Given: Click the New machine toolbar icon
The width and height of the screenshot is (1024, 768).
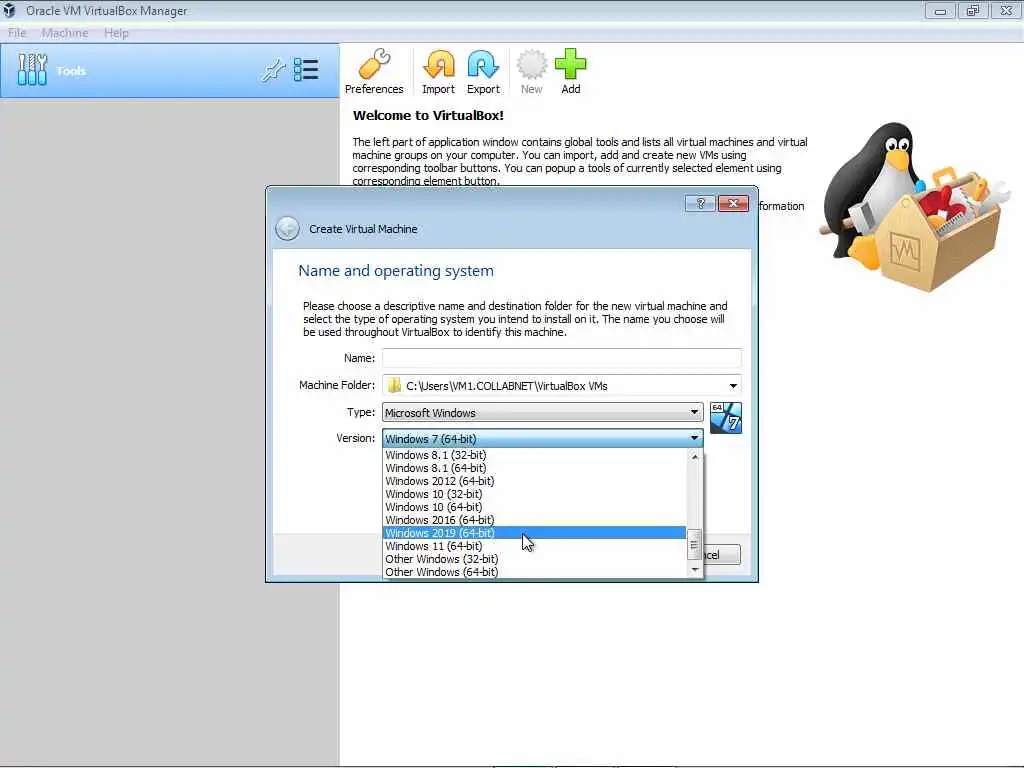Looking at the screenshot, I should click(532, 72).
